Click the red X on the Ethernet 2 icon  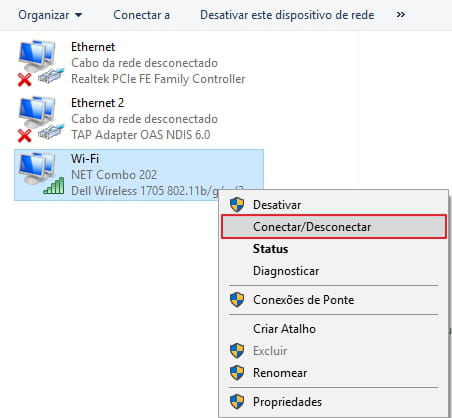pos(25,136)
